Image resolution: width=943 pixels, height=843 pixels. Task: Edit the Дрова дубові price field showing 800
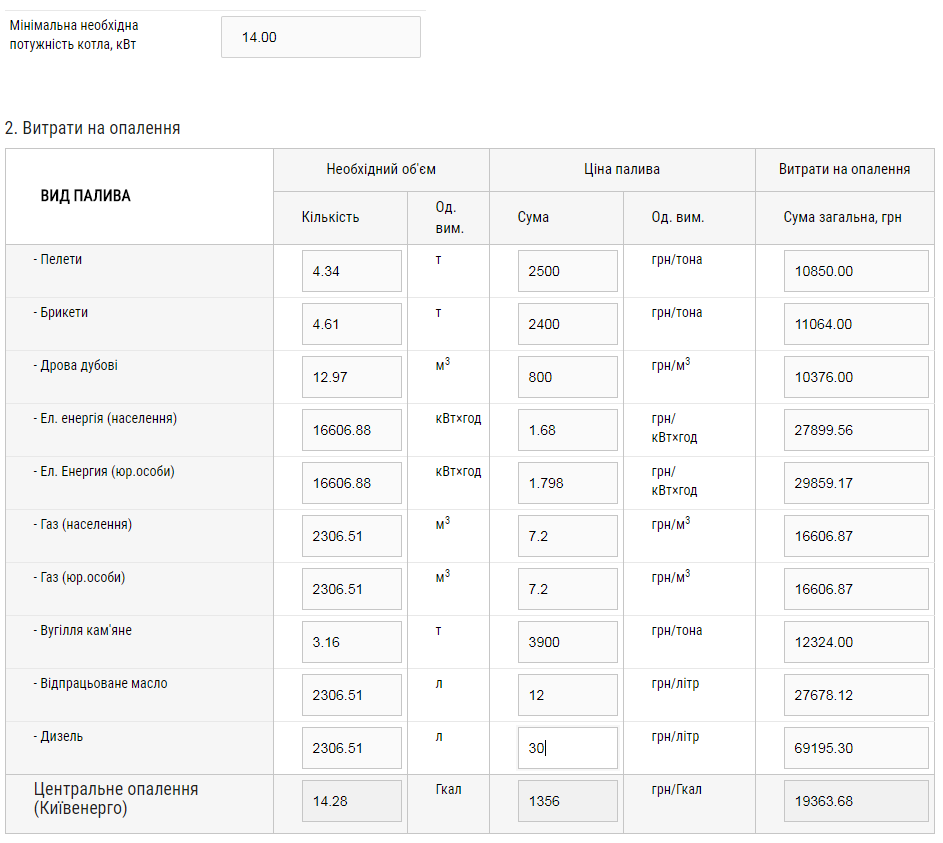tap(567, 377)
